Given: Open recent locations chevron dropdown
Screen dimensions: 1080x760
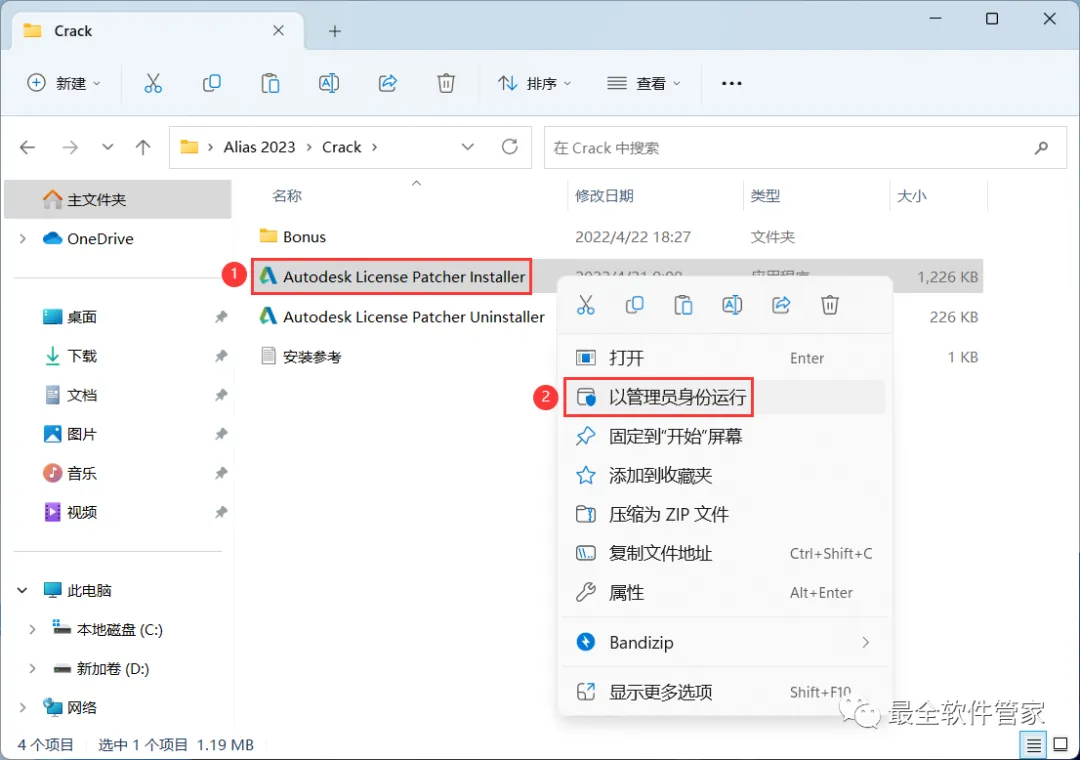Looking at the screenshot, I should tap(107, 147).
